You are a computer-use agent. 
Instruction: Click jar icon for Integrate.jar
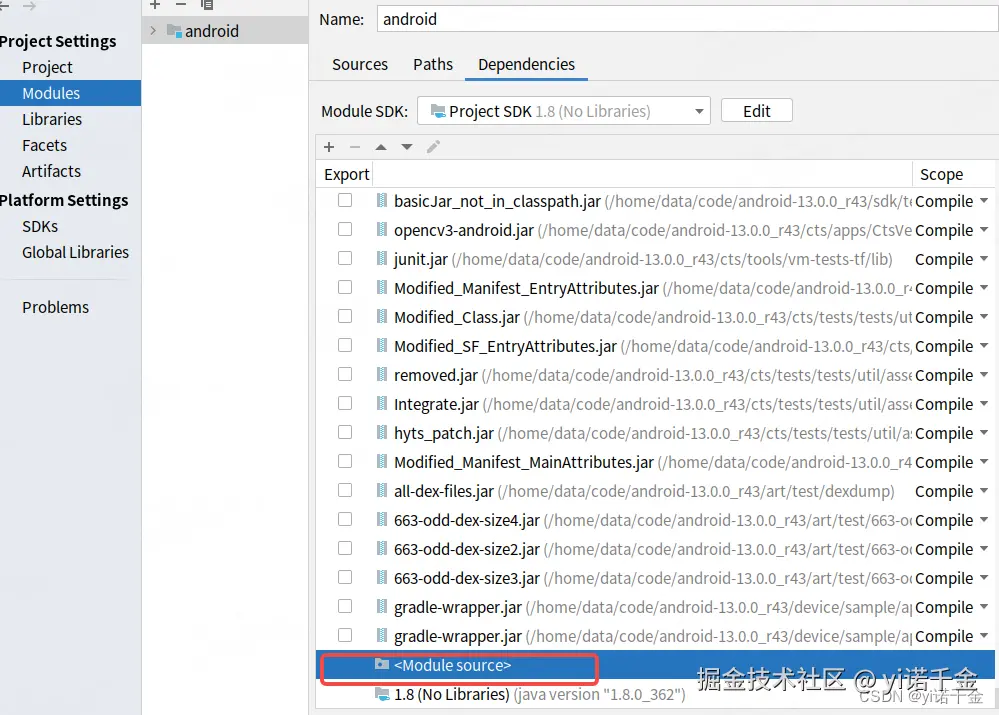click(382, 404)
